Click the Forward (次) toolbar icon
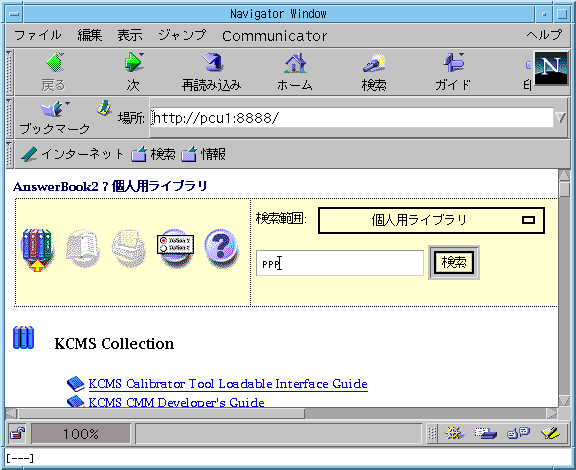 click(x=133, y=62)
